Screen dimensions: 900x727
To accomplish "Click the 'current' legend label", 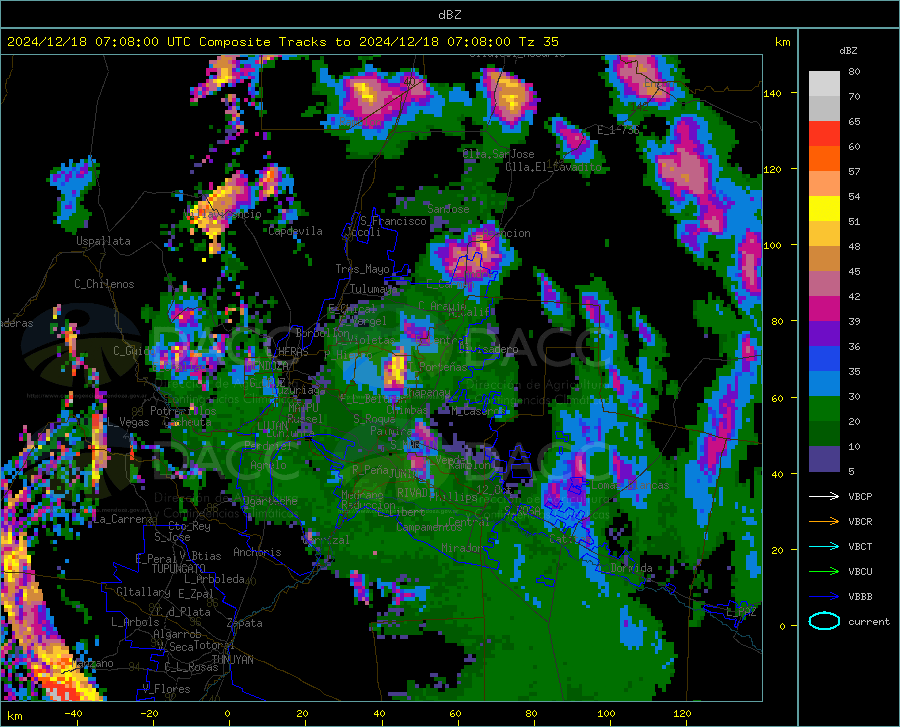I will (869, 621).
